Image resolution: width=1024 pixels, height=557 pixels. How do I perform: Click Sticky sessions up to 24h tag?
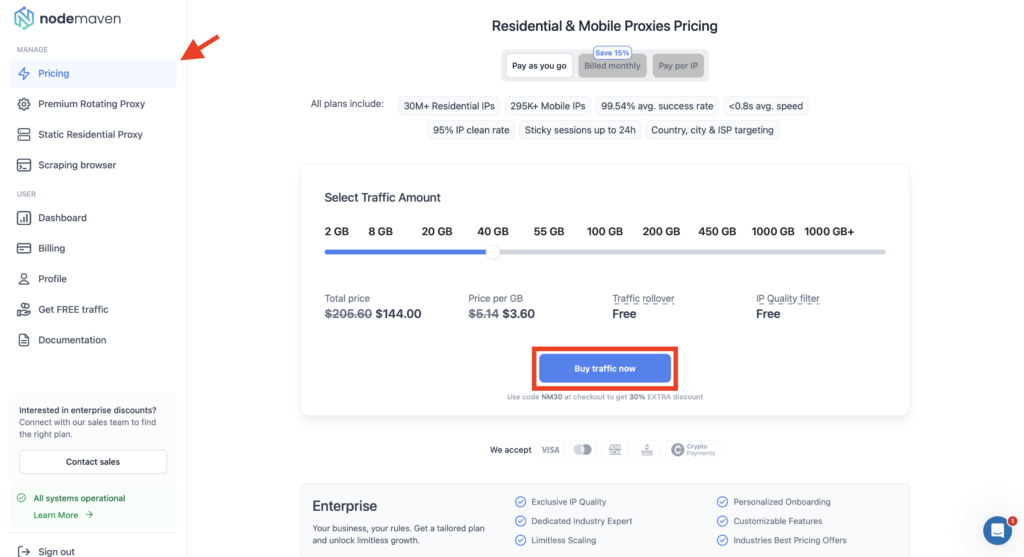[x=580, y=130]
